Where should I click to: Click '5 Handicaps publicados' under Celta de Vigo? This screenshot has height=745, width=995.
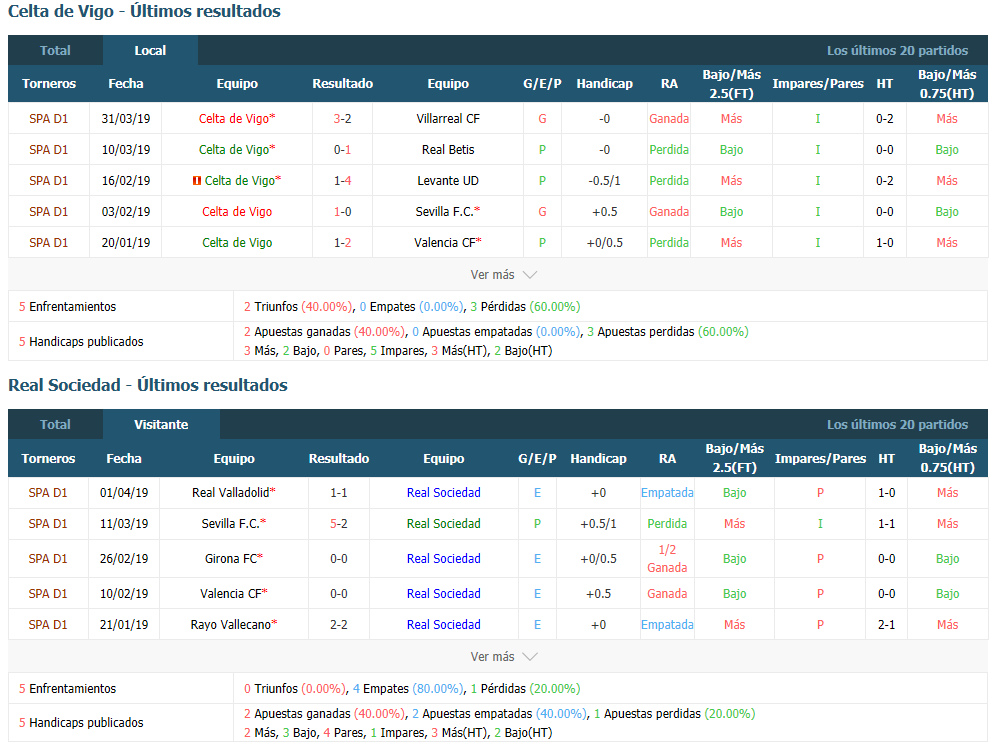coord(81,342)
